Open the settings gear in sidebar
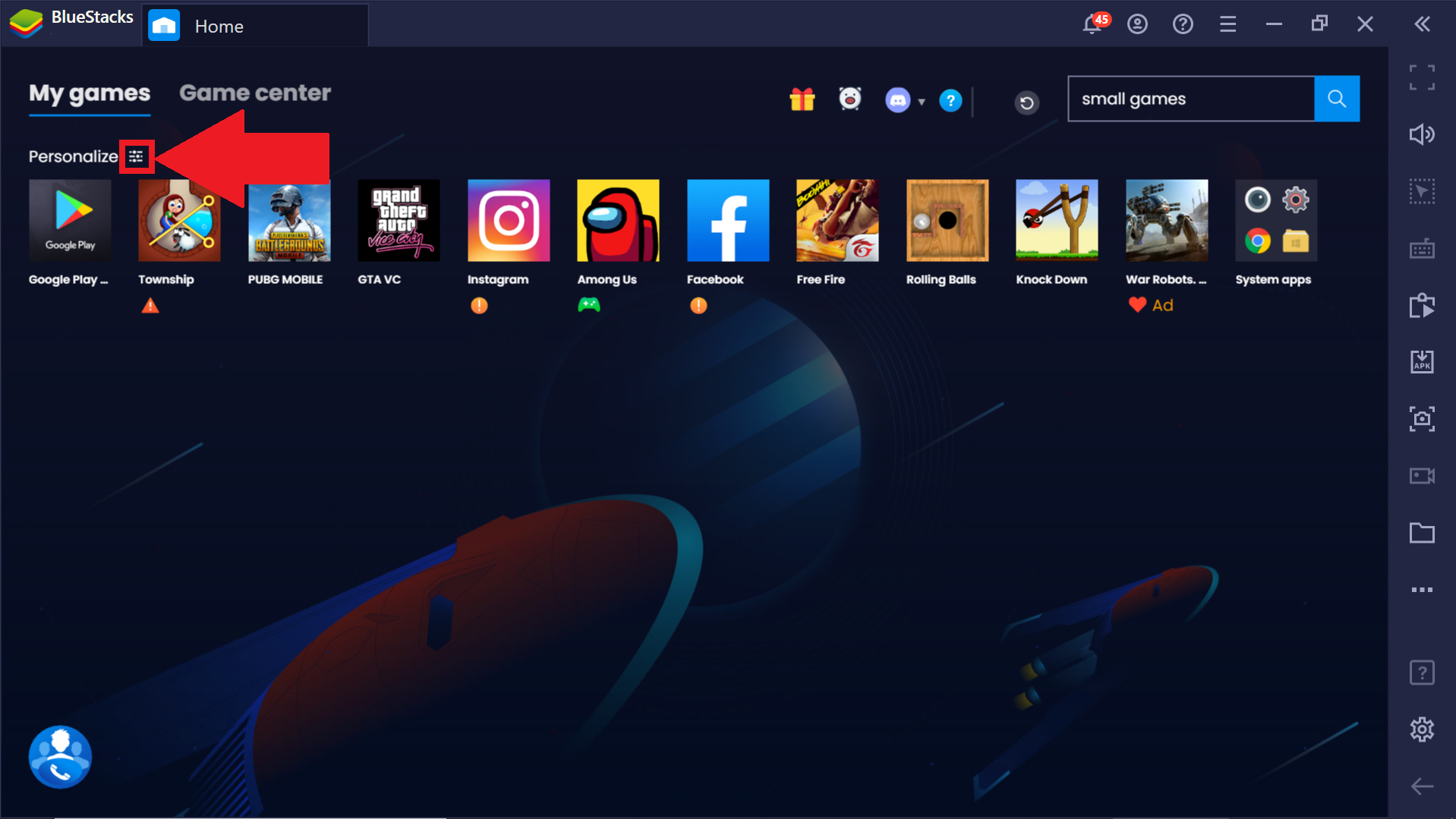Screen dimensions: 1456x819 click(x=1422, y=729)
